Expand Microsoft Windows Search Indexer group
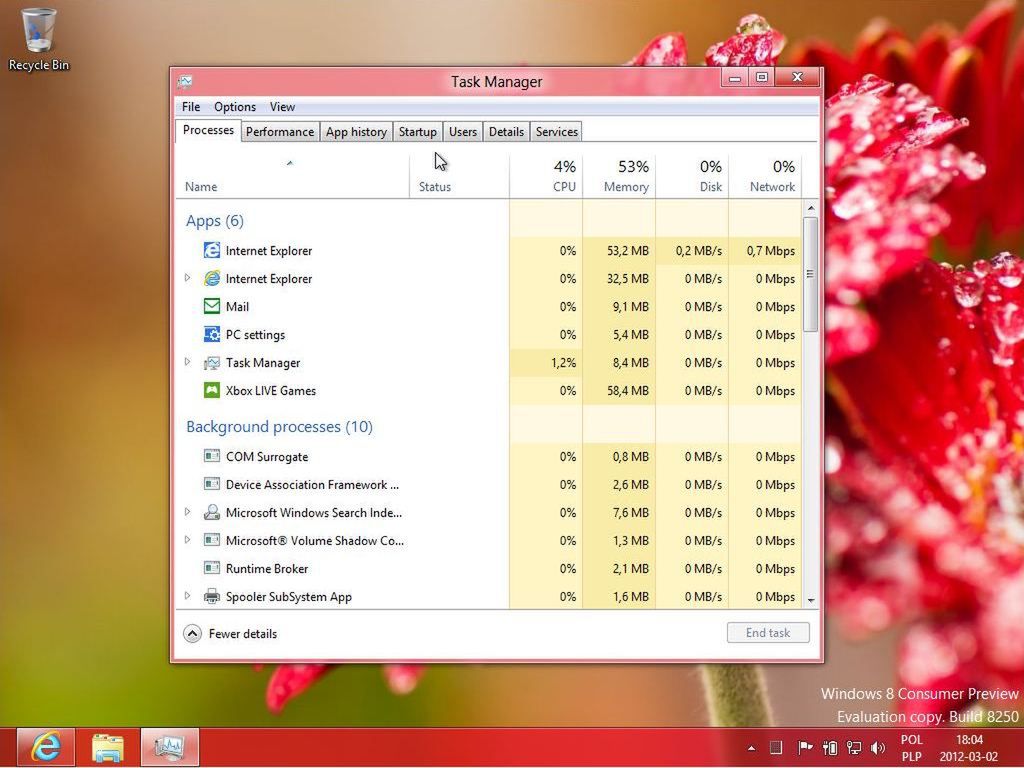The height and width of the screenshot is (768, 1024). 187,511
